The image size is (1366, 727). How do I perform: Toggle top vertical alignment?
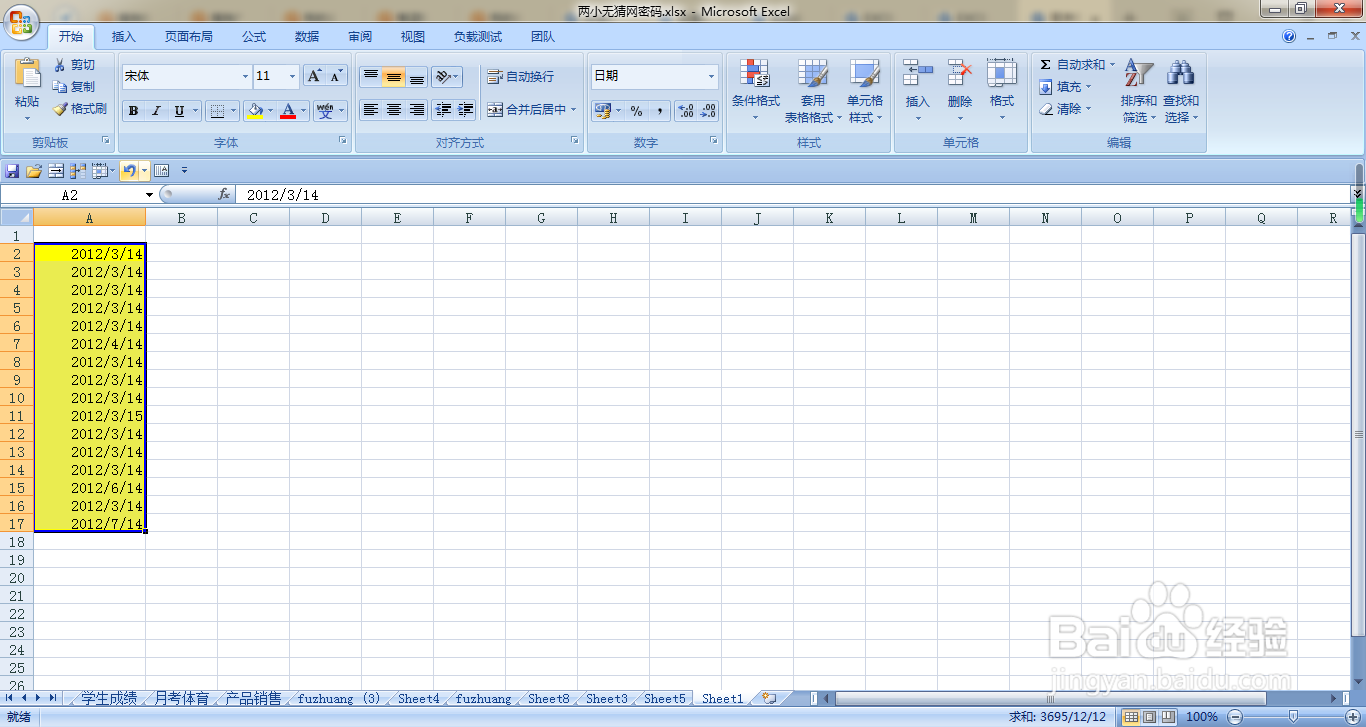(x=371, y=77)
